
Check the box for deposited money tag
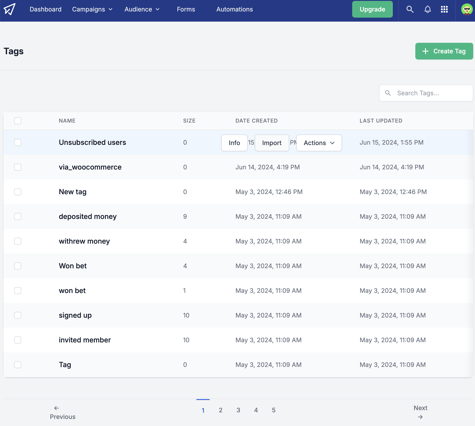click(18, 217)
